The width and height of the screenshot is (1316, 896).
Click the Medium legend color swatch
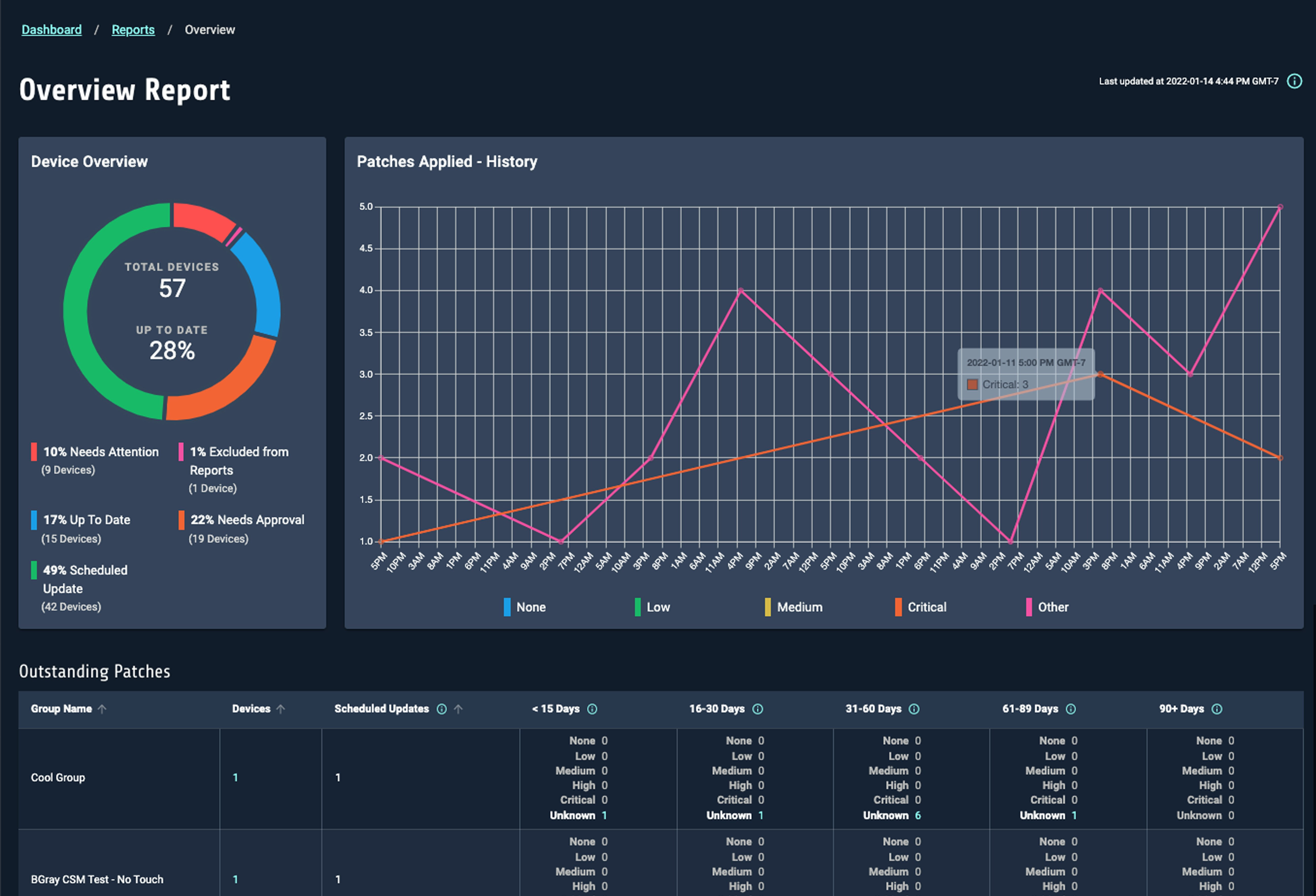coord(767,607)
